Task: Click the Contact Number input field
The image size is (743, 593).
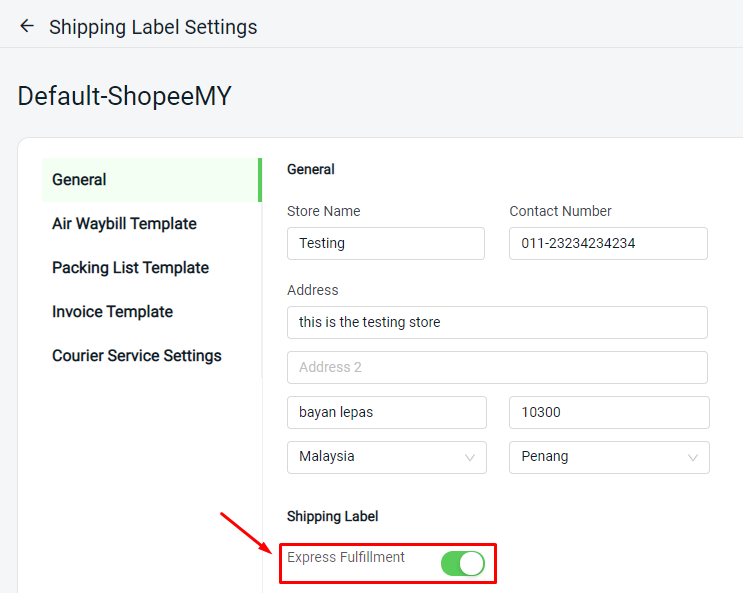Action: point(608,243)
